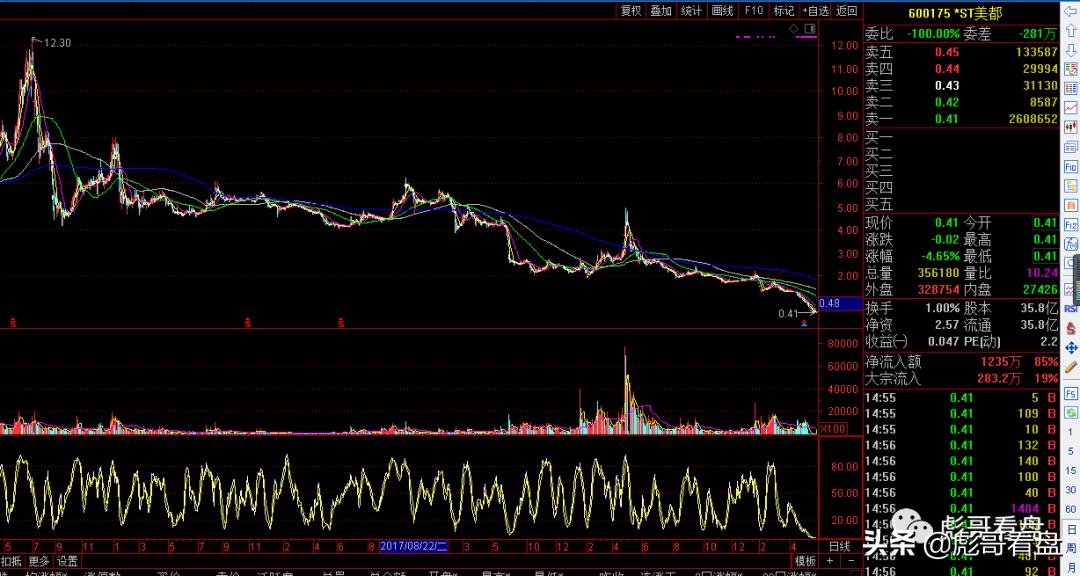
Task: Click the 换手 value 1.00%
Action: pyautogui.click(x=942, y=307)
